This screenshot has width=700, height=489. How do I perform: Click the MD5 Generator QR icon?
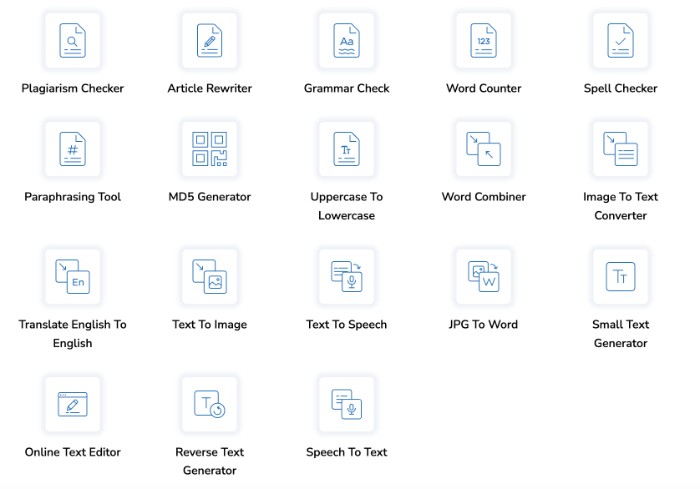210,149
